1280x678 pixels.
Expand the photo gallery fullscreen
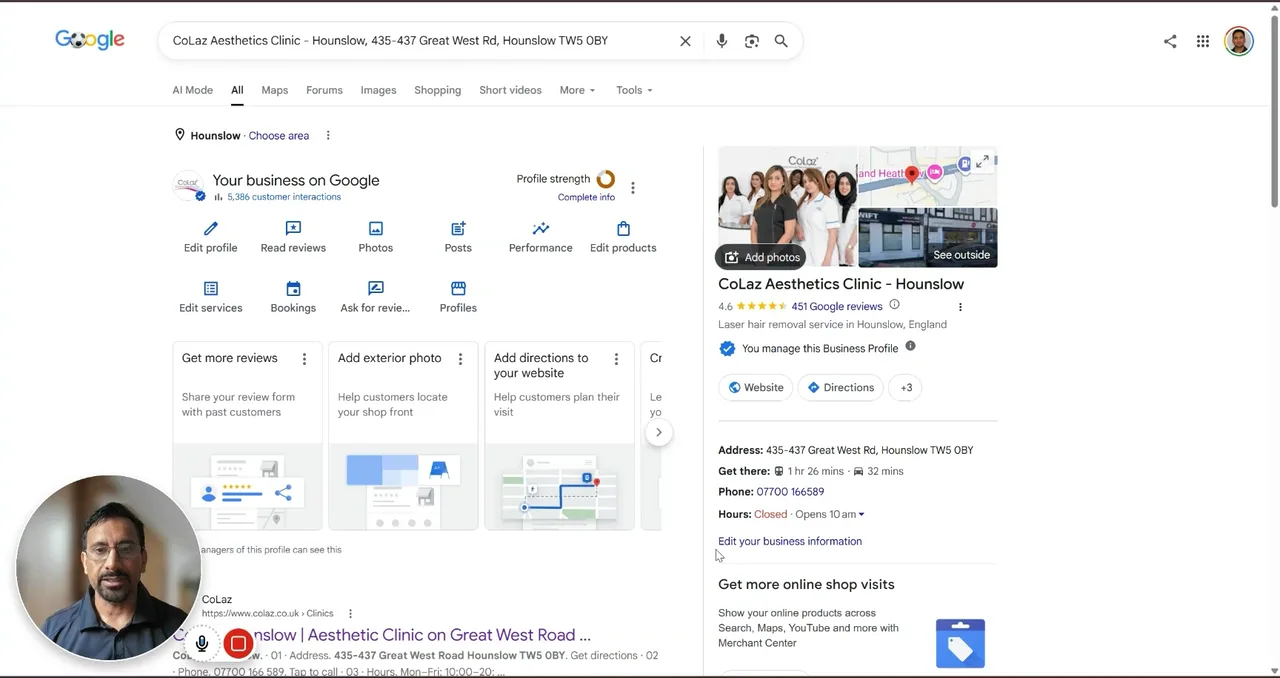click(983, 161)
